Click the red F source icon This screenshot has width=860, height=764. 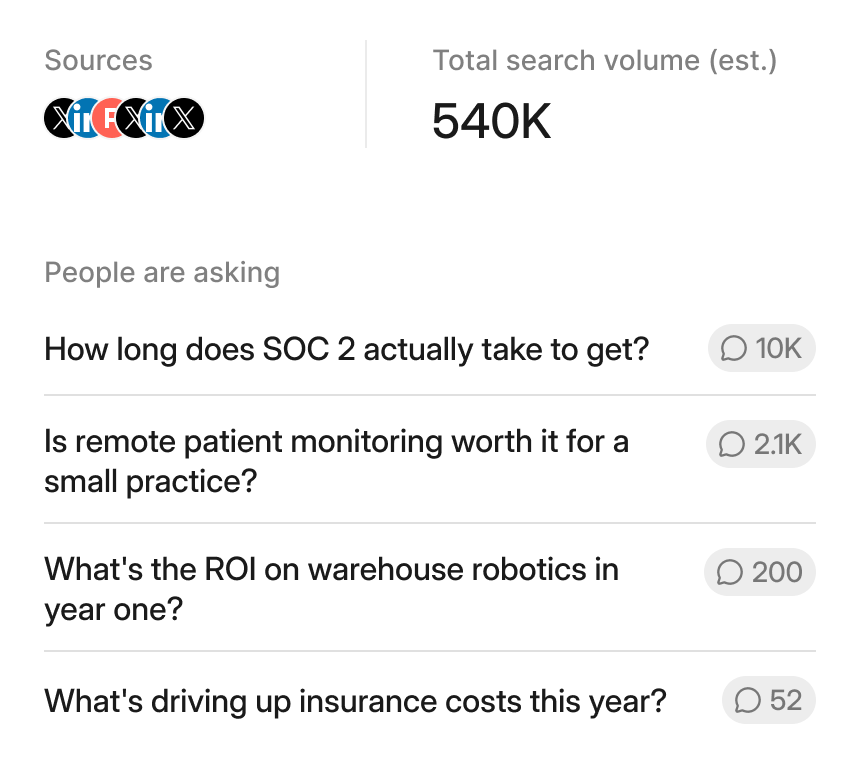coord(108,118)
